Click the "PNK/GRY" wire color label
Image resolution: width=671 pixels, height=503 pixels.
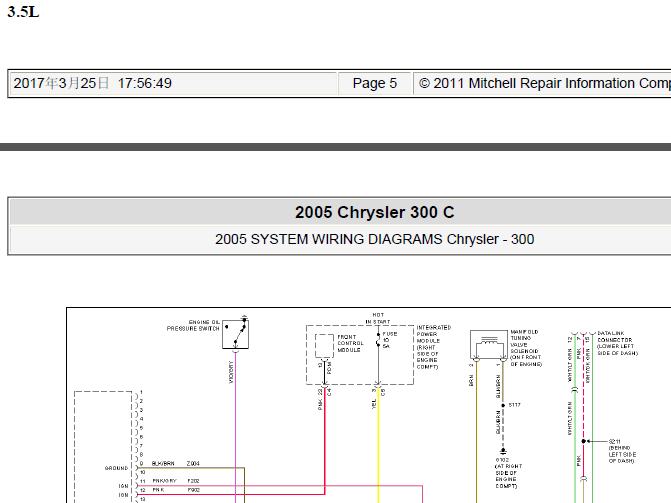point(164,481)
